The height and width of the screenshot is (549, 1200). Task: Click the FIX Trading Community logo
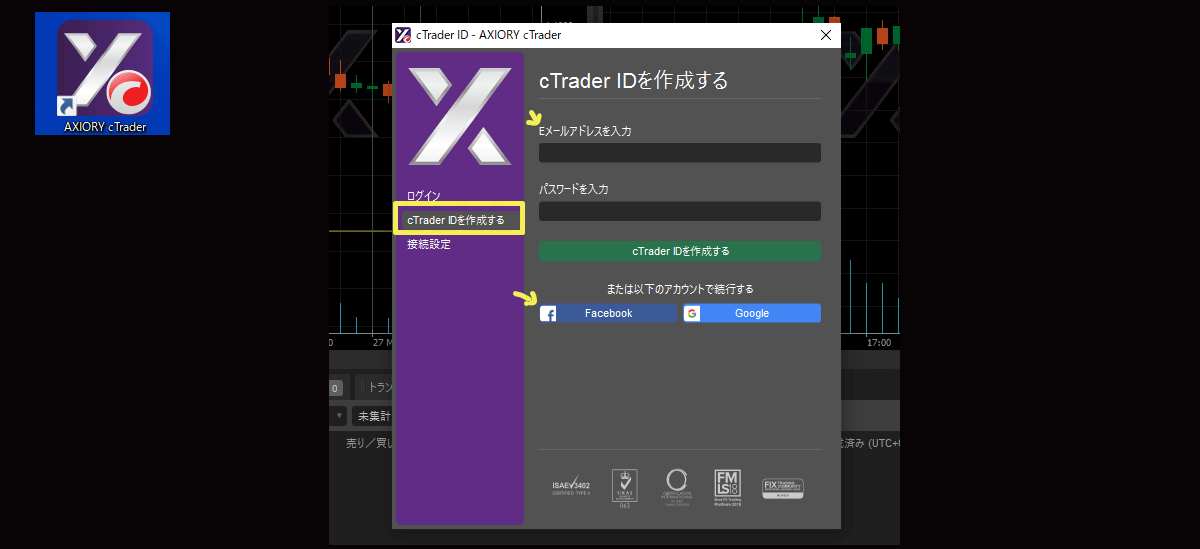783,488
